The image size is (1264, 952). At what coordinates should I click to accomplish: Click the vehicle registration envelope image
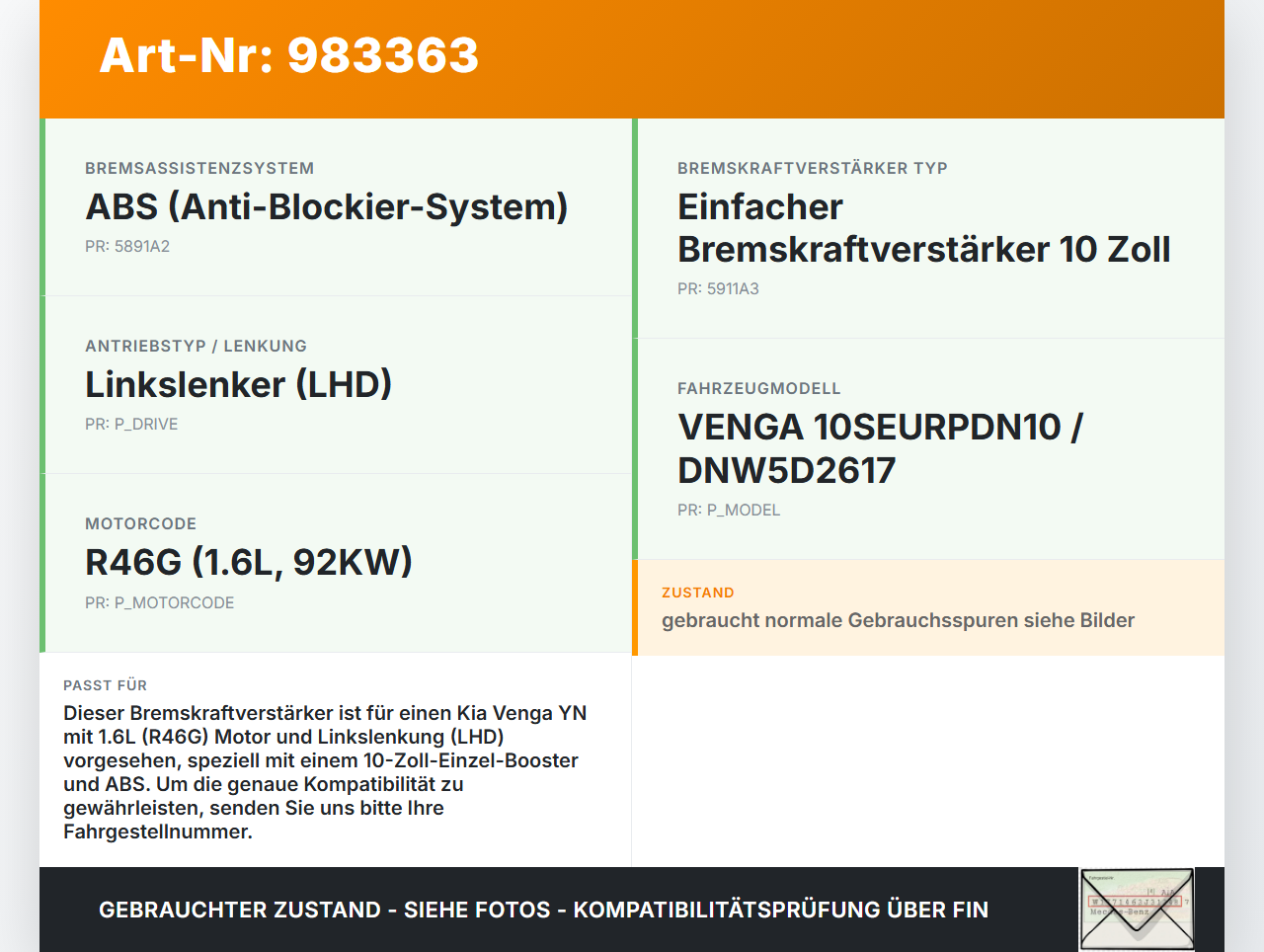(1136, 908)
